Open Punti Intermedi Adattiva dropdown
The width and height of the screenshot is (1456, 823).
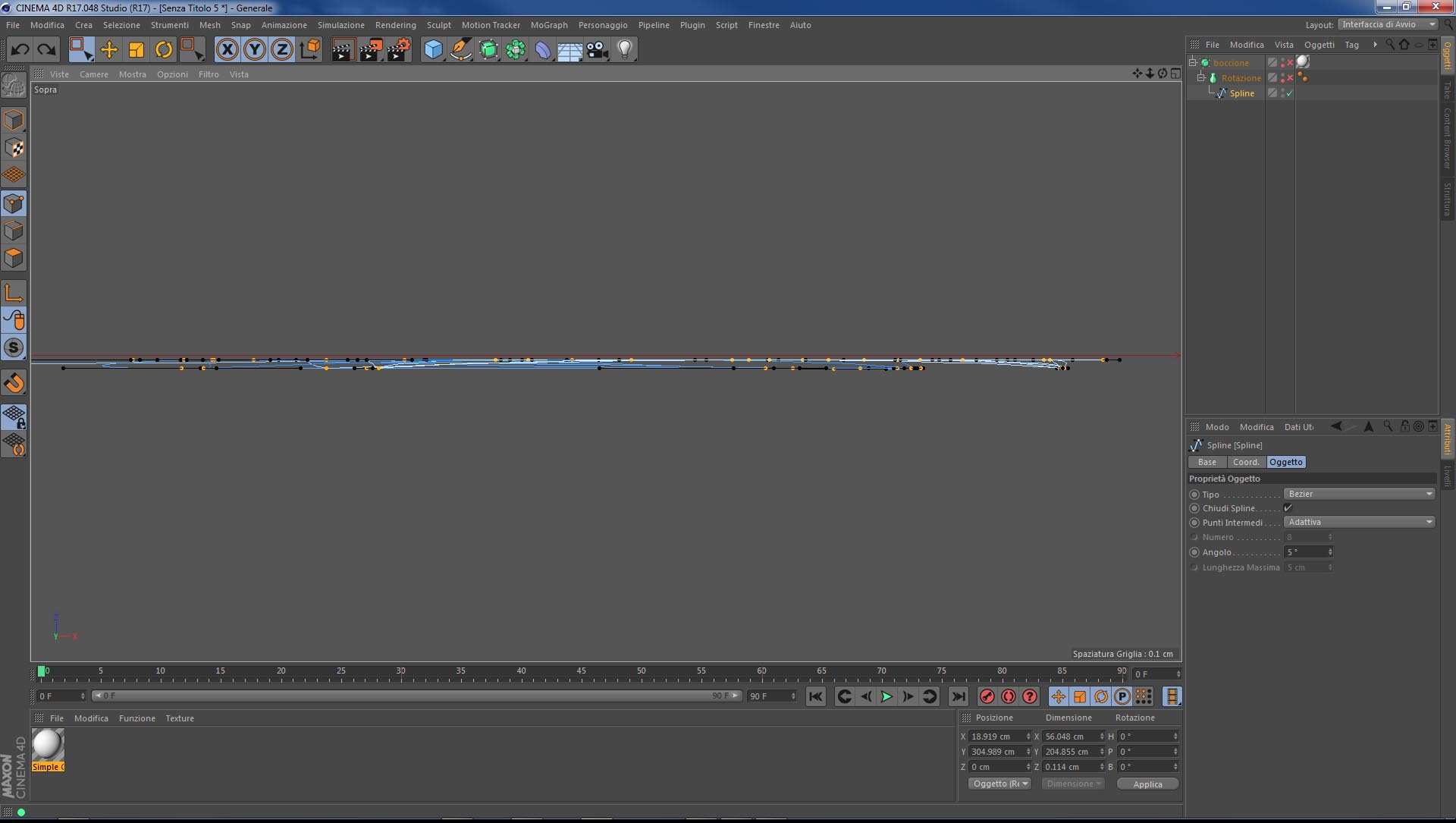[1359, 522]
